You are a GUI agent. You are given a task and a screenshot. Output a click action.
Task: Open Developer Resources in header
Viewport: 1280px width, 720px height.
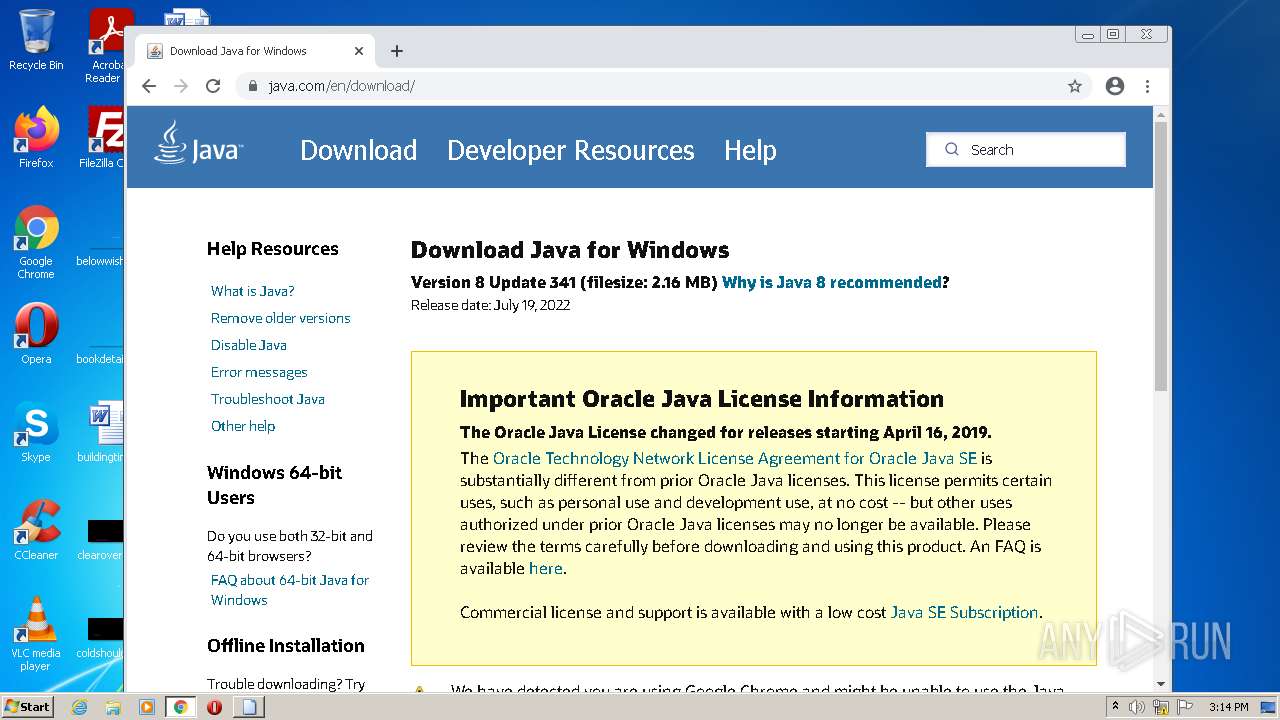click(570, 150)
